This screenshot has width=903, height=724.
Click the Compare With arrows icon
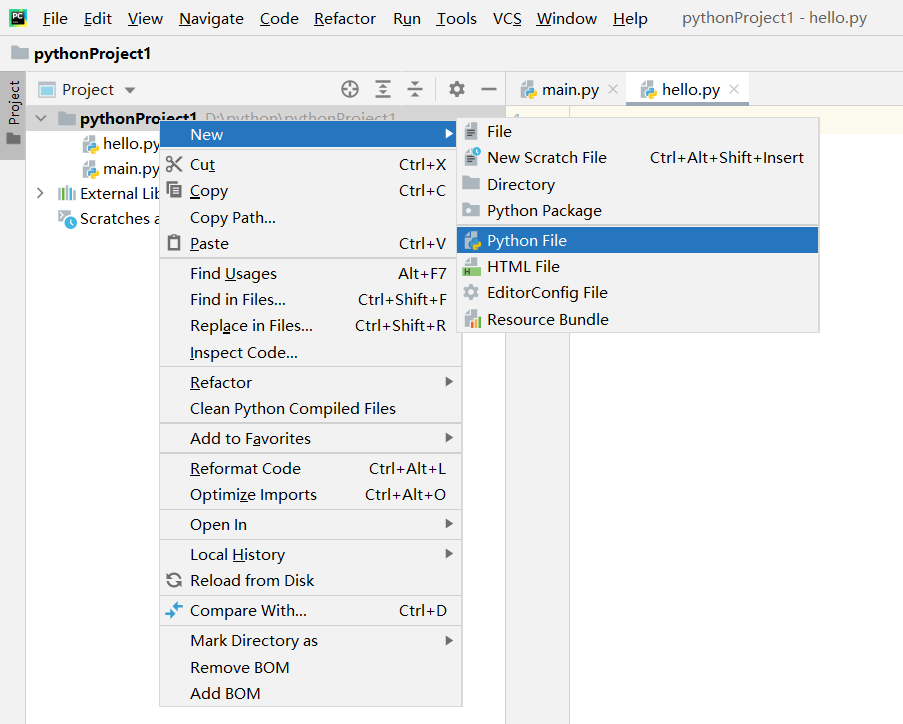coord(174,610)
